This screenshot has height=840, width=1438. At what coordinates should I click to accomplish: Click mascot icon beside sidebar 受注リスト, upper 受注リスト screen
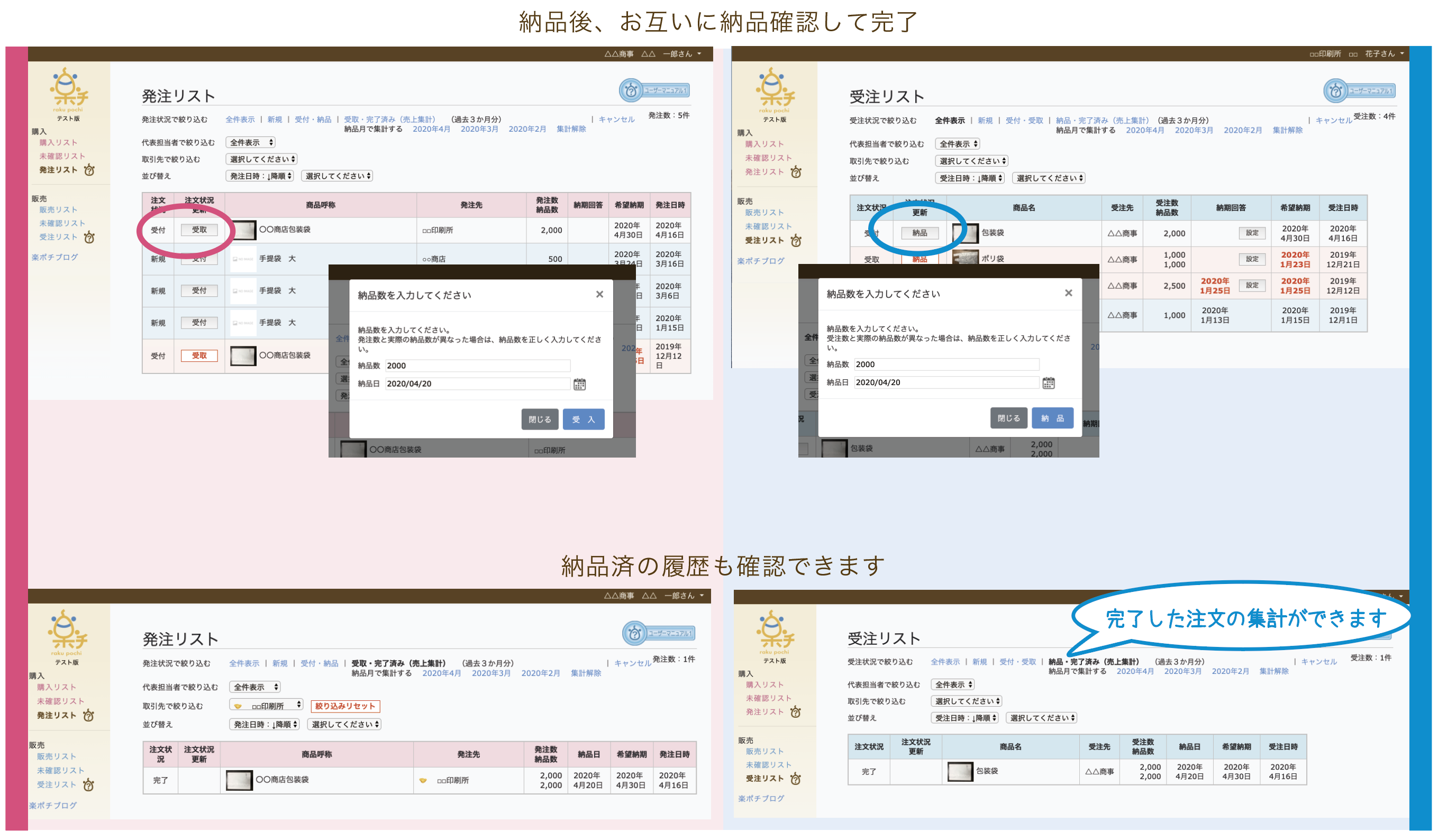(797, 240)
